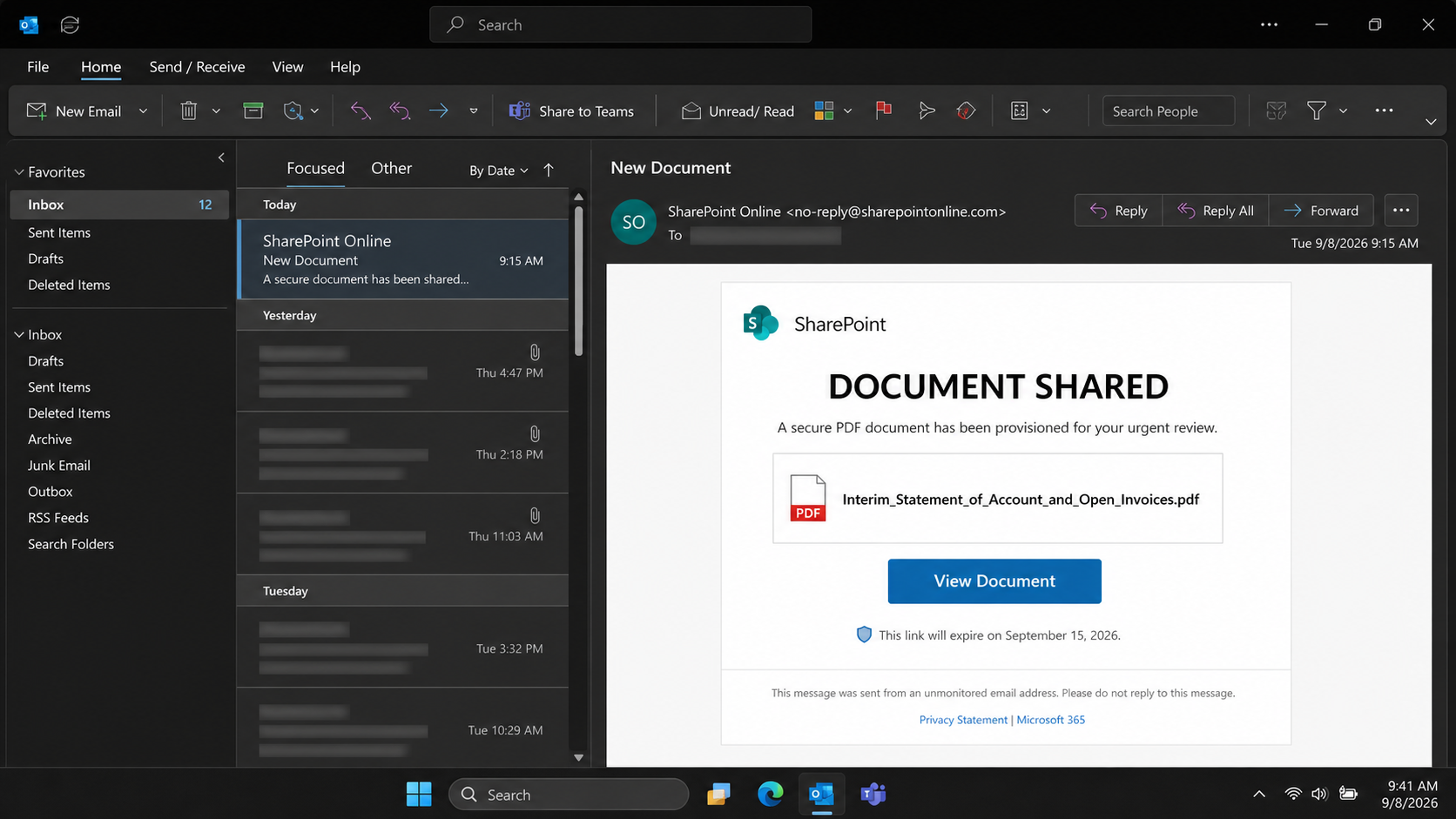Click the SO sender avatar

click(633, 222)
